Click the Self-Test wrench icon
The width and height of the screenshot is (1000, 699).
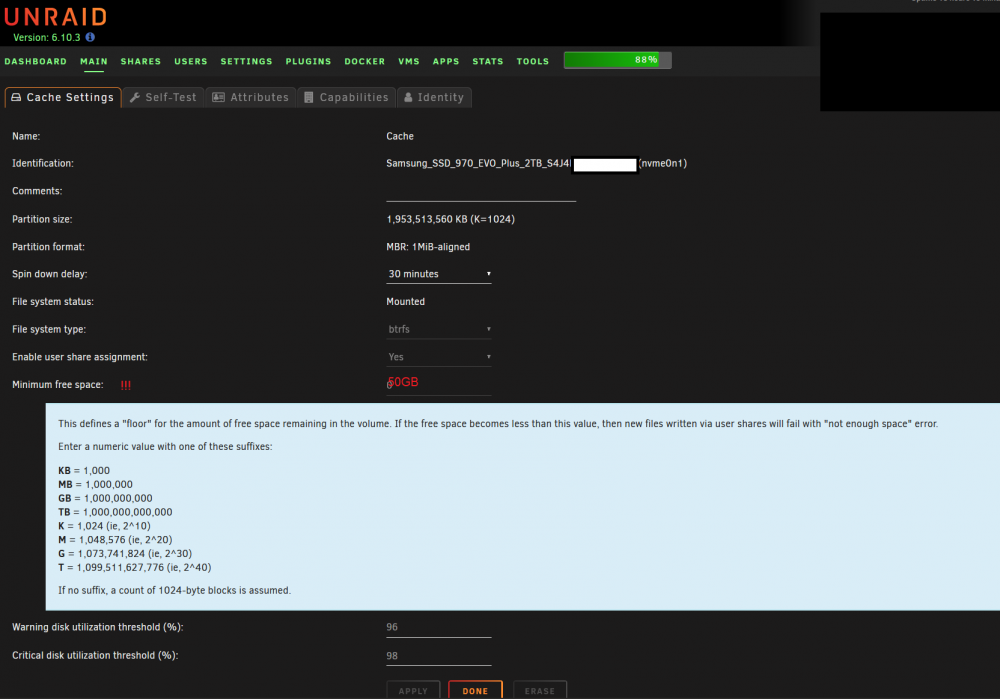coord(135,98)
